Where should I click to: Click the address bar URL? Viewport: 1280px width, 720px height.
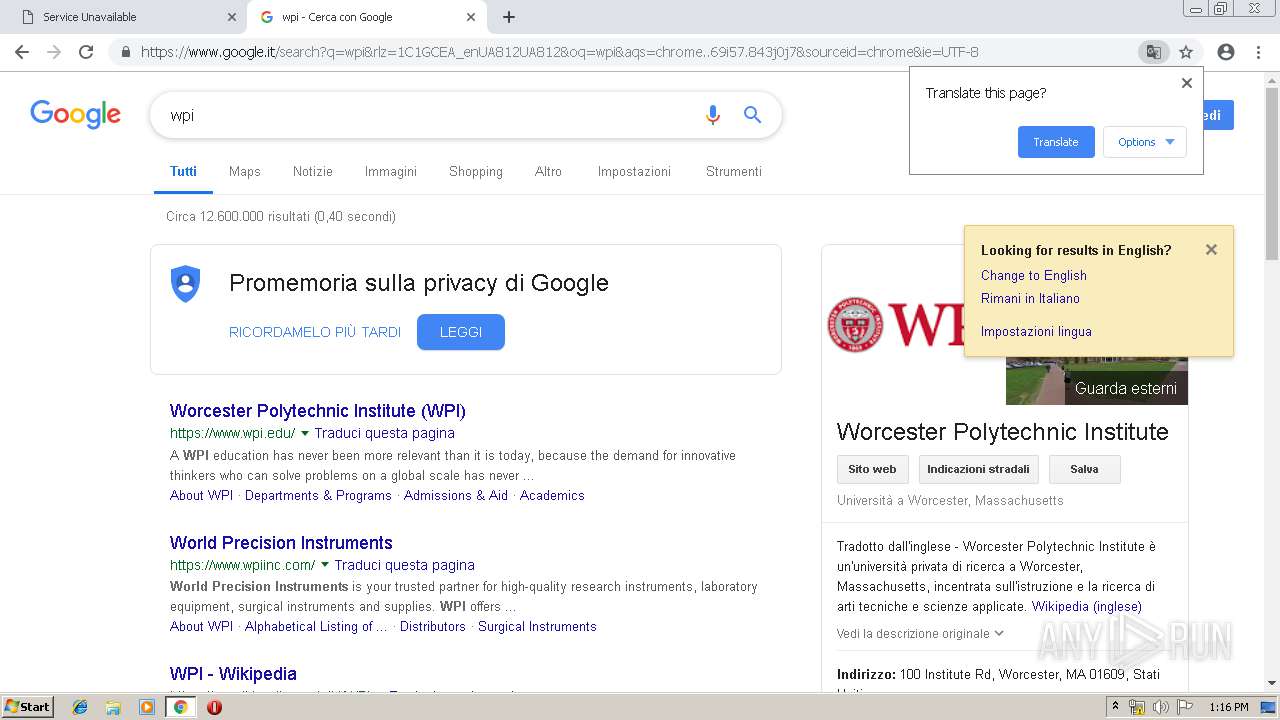(x=560, y=52)
